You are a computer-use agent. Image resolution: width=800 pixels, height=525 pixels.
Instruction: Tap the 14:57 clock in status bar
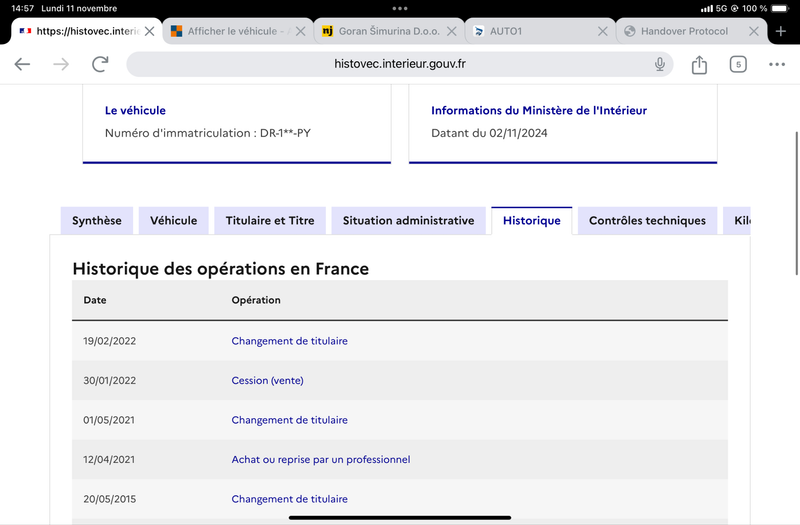tap(22, 8)
